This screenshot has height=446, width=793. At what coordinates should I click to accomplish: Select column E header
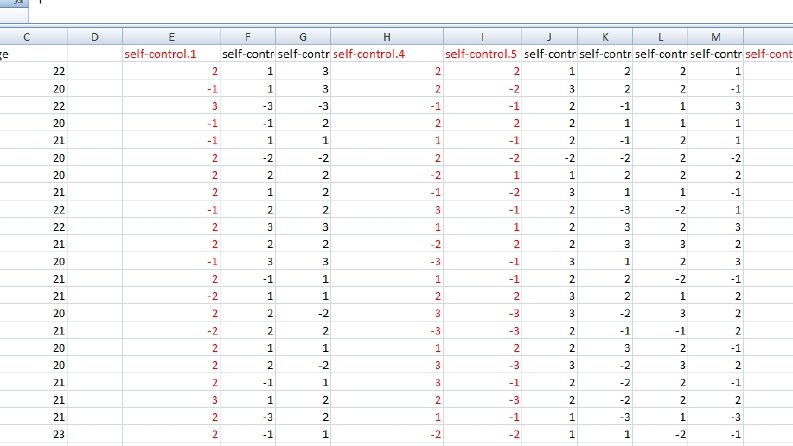[x=171, y=37]
